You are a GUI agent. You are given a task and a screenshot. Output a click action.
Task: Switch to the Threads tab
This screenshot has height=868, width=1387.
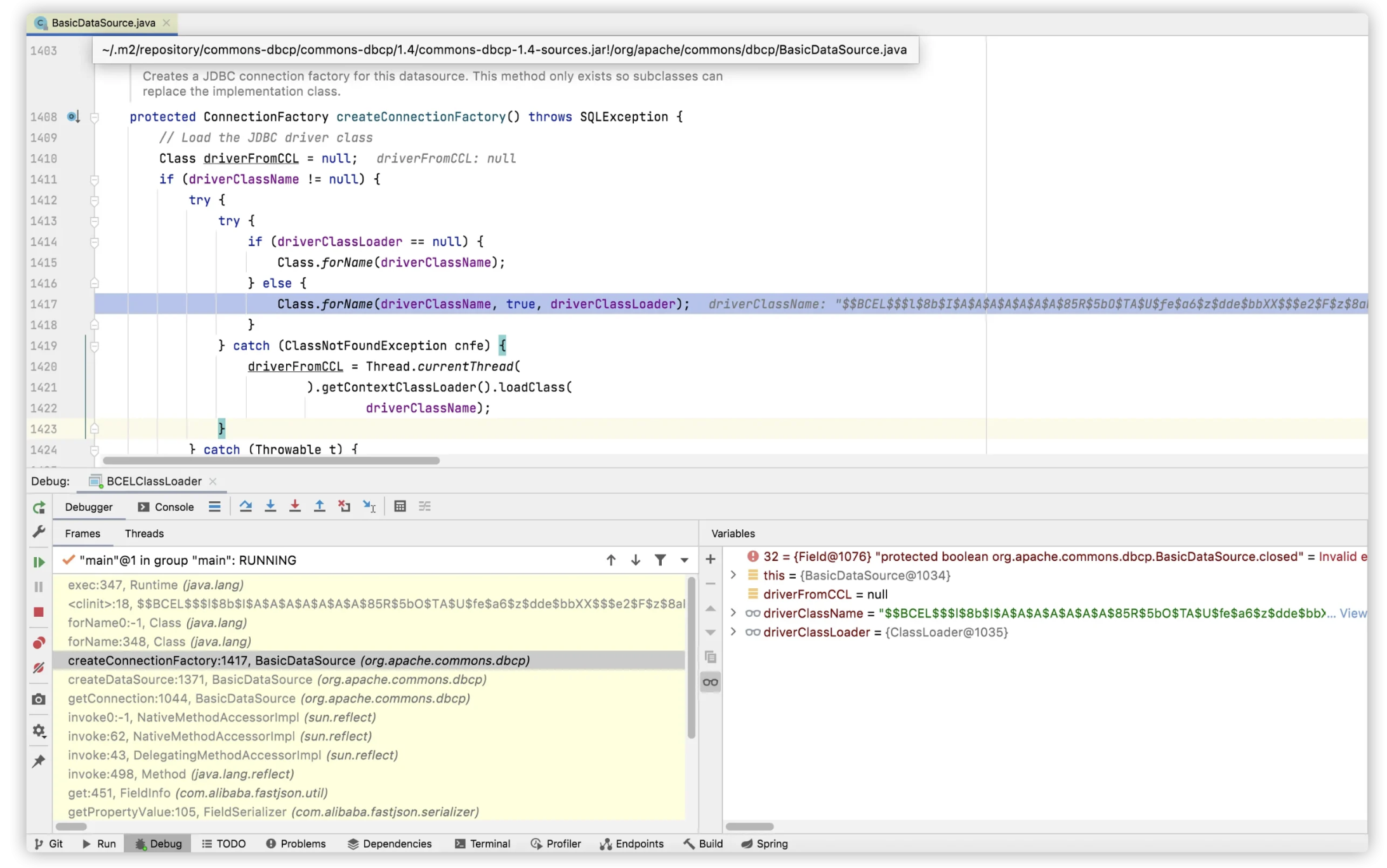tap(144, 534)
